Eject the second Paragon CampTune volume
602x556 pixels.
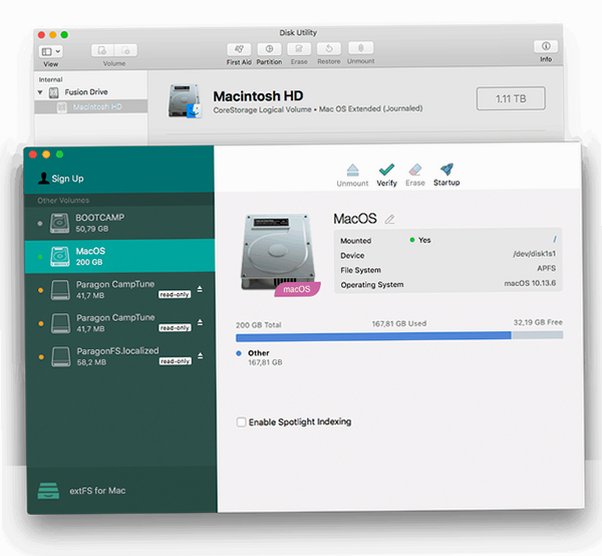click(200, 322)
